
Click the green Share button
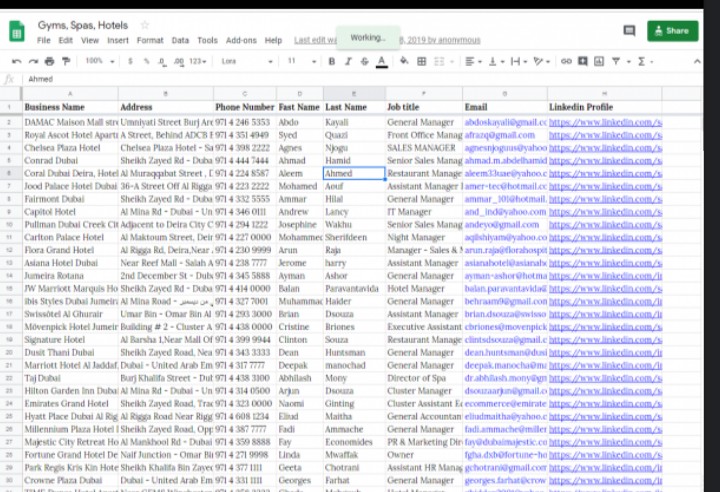coord(672,31)
